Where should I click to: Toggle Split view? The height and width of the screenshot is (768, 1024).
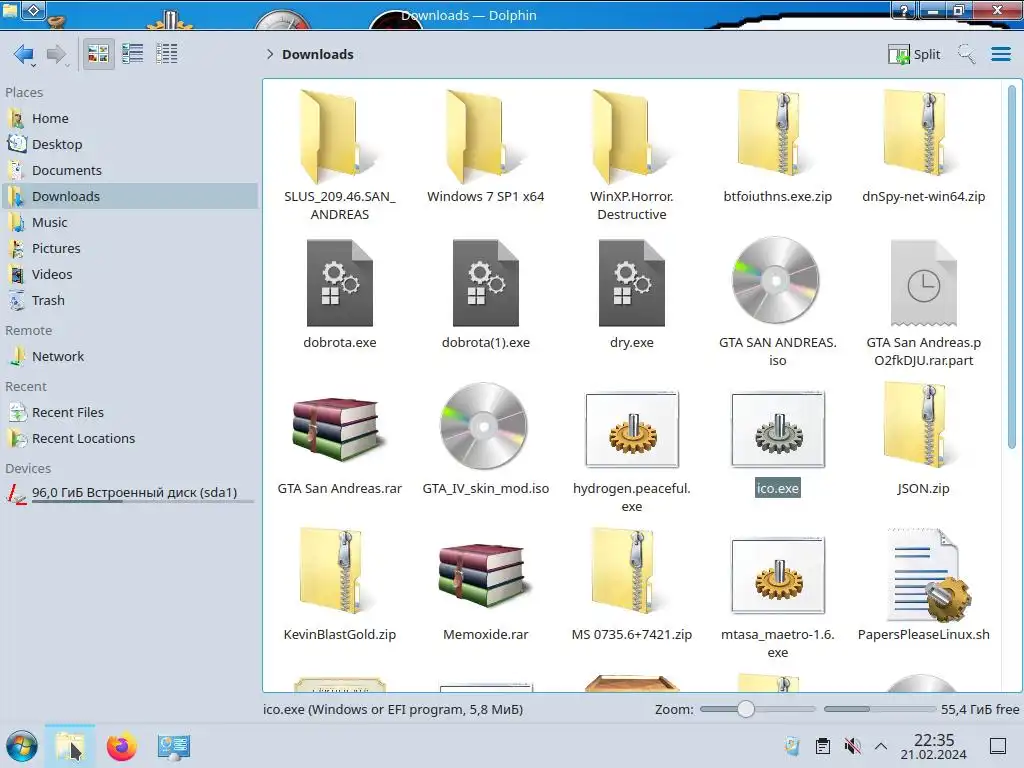click(914, 54)
